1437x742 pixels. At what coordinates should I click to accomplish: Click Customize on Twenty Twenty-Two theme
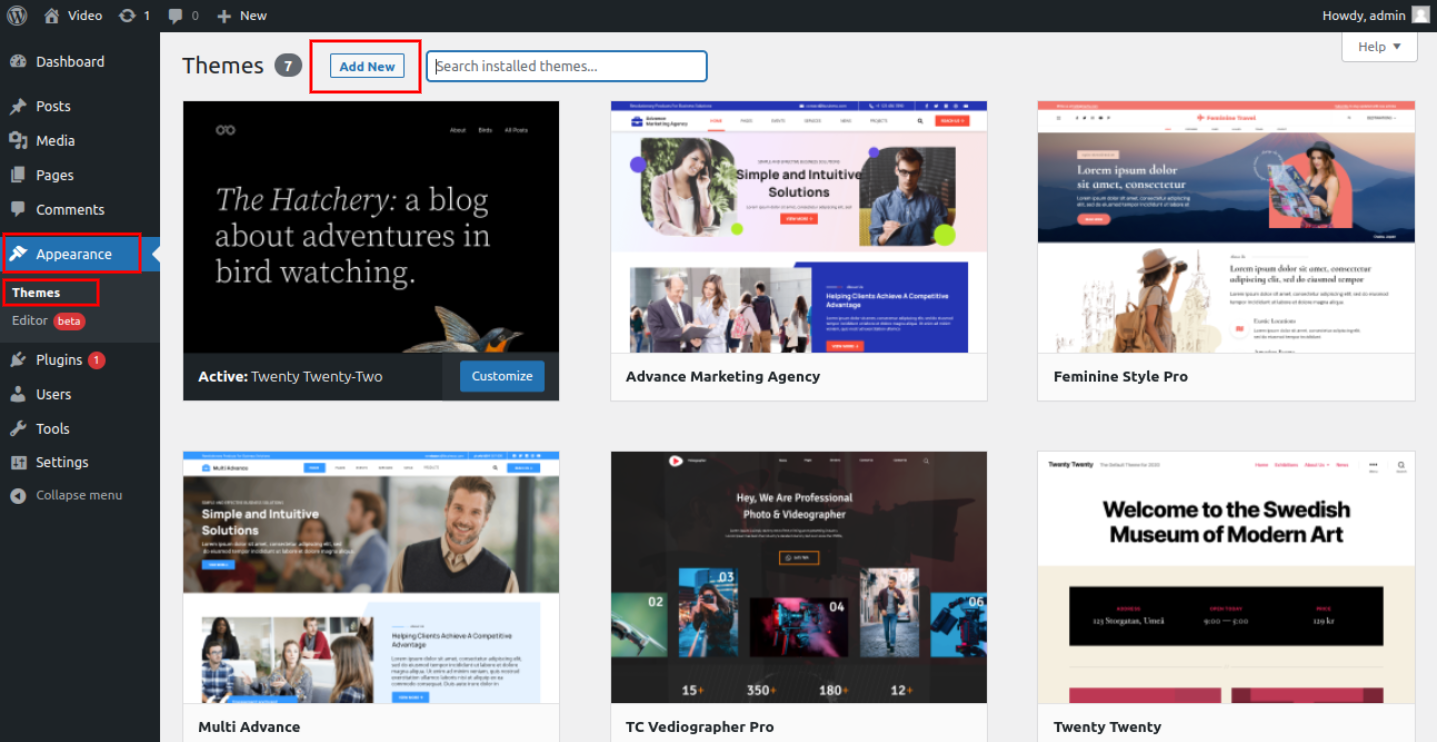point(502,376)
